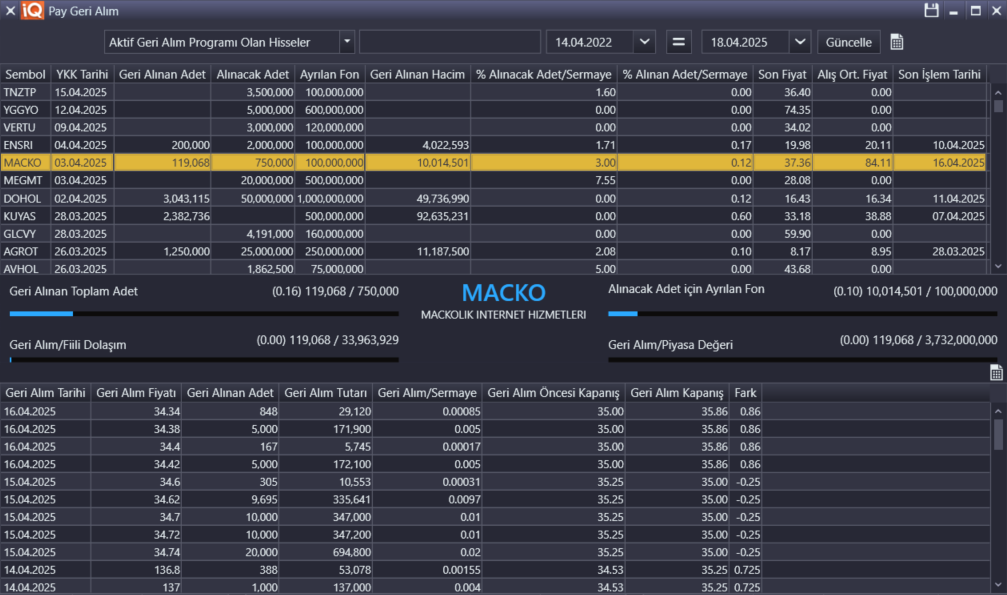Click Geri Alım Fiyatı column header
The image size is (1007, 595).
pyautogui.click(x=136, y=393)
